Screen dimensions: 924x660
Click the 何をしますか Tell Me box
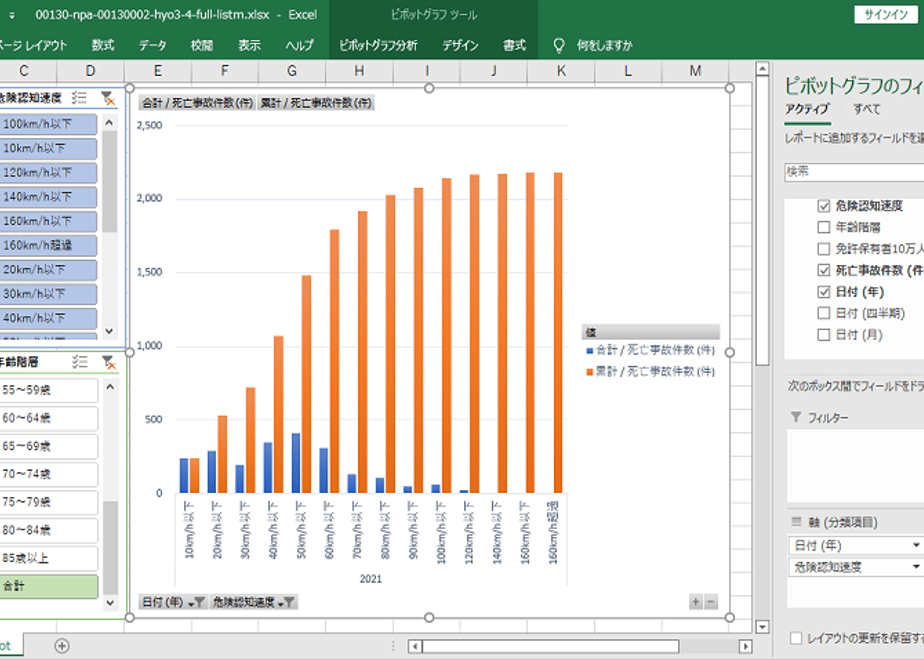coord(605,45)
